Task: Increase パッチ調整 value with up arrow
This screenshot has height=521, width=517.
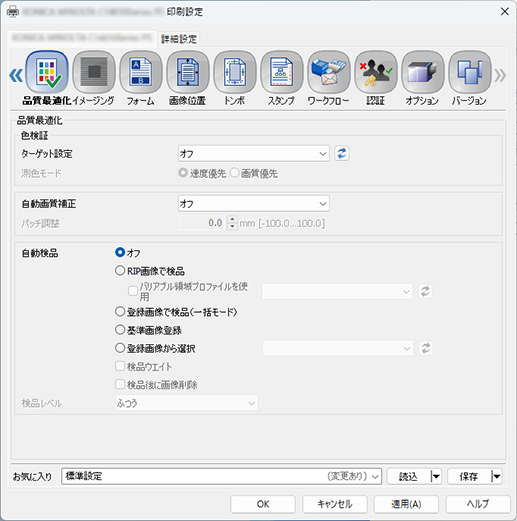Action: (232, 219)
